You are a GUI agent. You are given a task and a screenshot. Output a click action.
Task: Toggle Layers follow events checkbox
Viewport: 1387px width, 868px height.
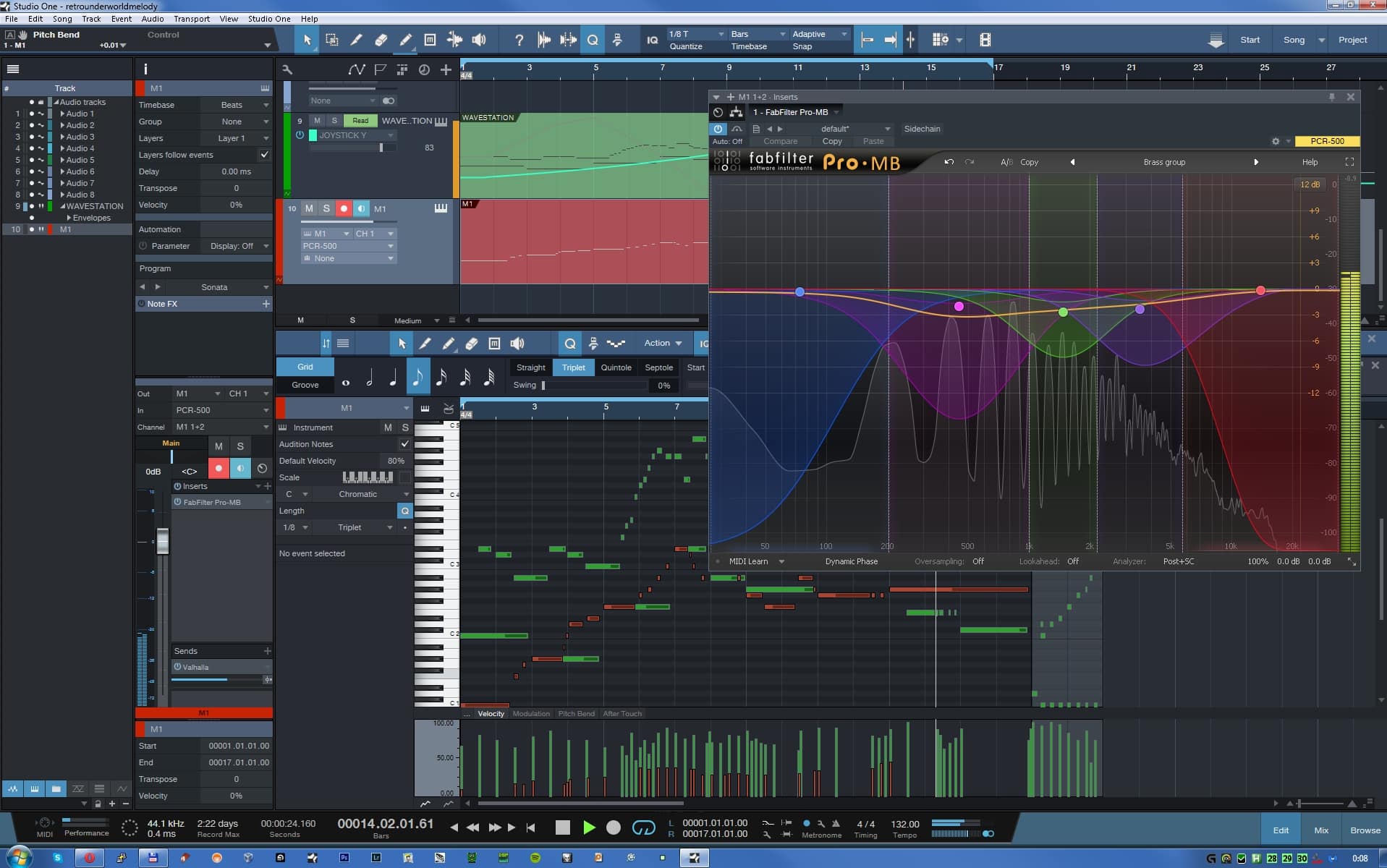264,155
